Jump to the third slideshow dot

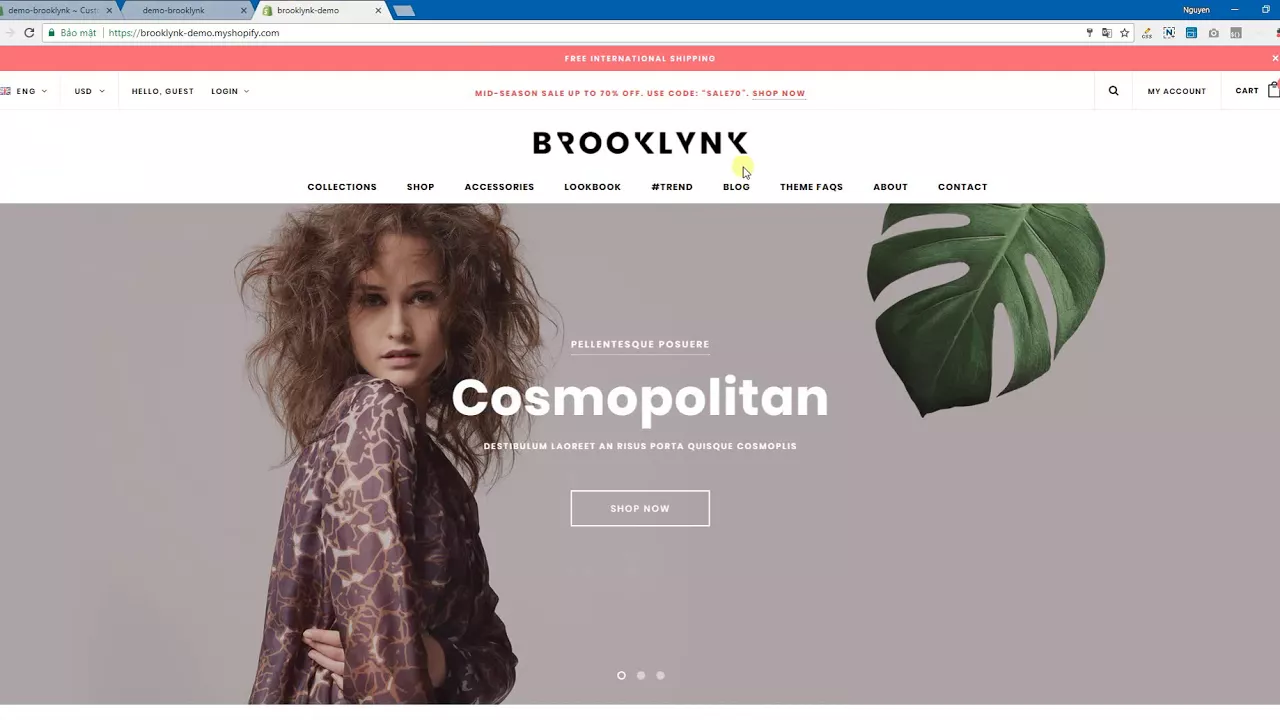click(x=660, y=675)
